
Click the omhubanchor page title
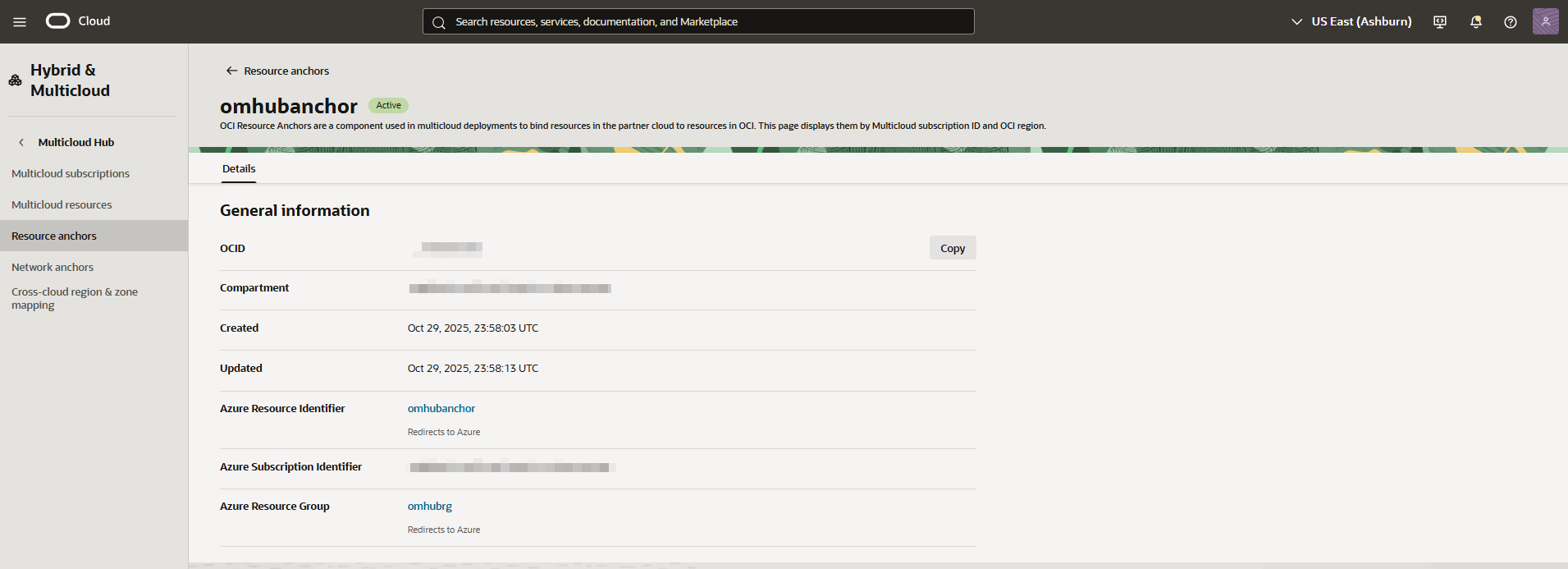tap(289, 106)
